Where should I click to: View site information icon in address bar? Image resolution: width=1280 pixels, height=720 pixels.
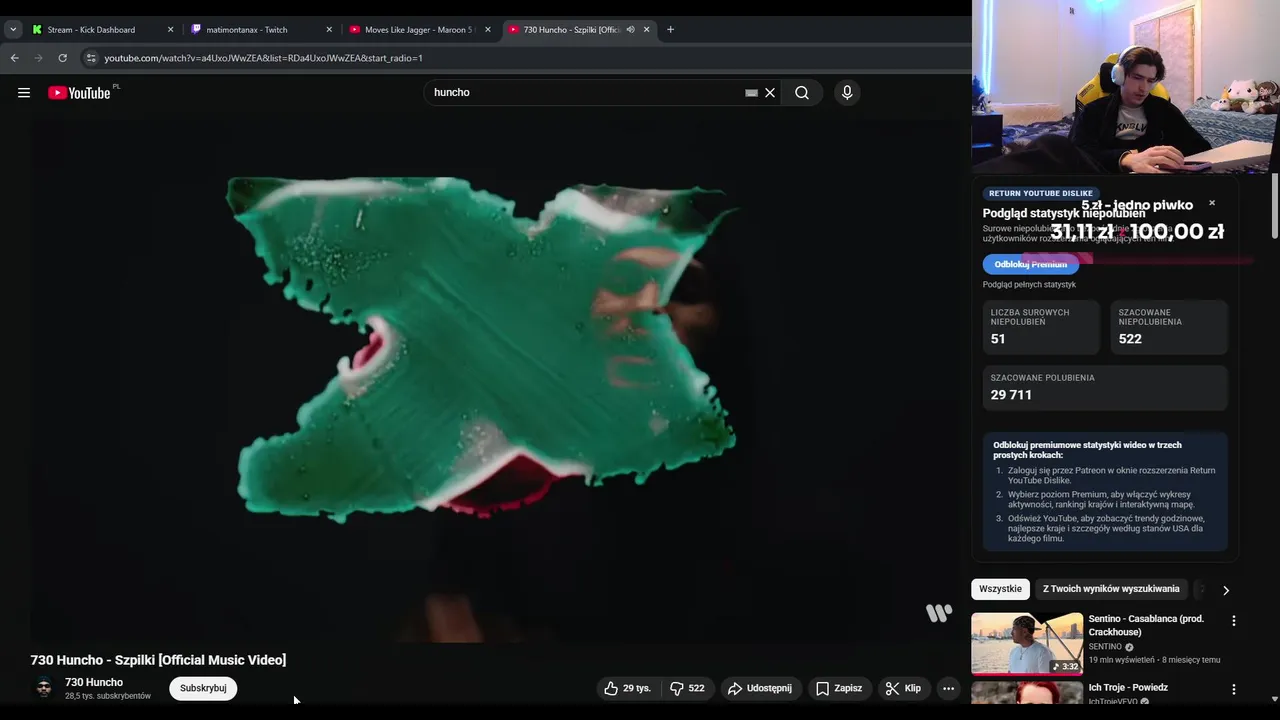coord(91,58)
